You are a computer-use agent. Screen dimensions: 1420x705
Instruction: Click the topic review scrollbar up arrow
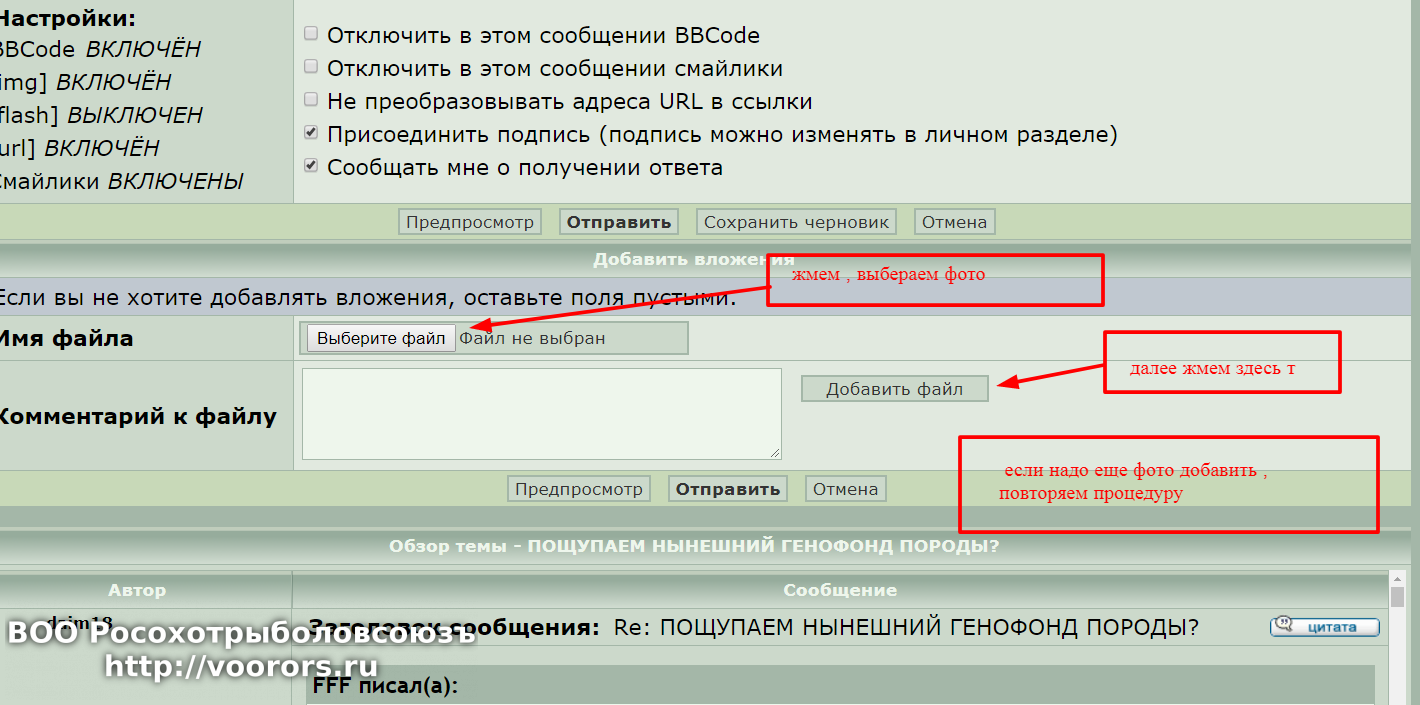tap(1397, 579)
